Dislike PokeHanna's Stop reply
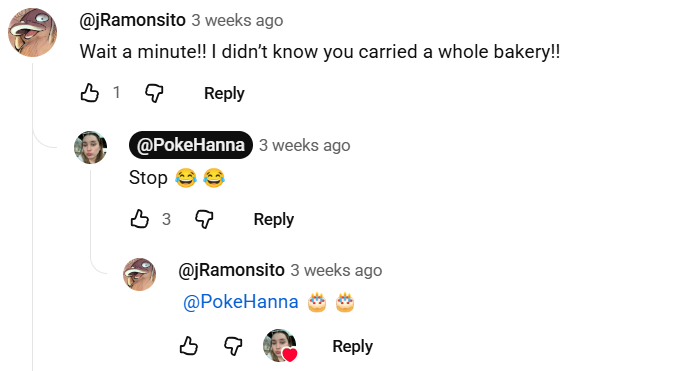The width and height of the screenshot is (684, 371). (x=204, y=219)
